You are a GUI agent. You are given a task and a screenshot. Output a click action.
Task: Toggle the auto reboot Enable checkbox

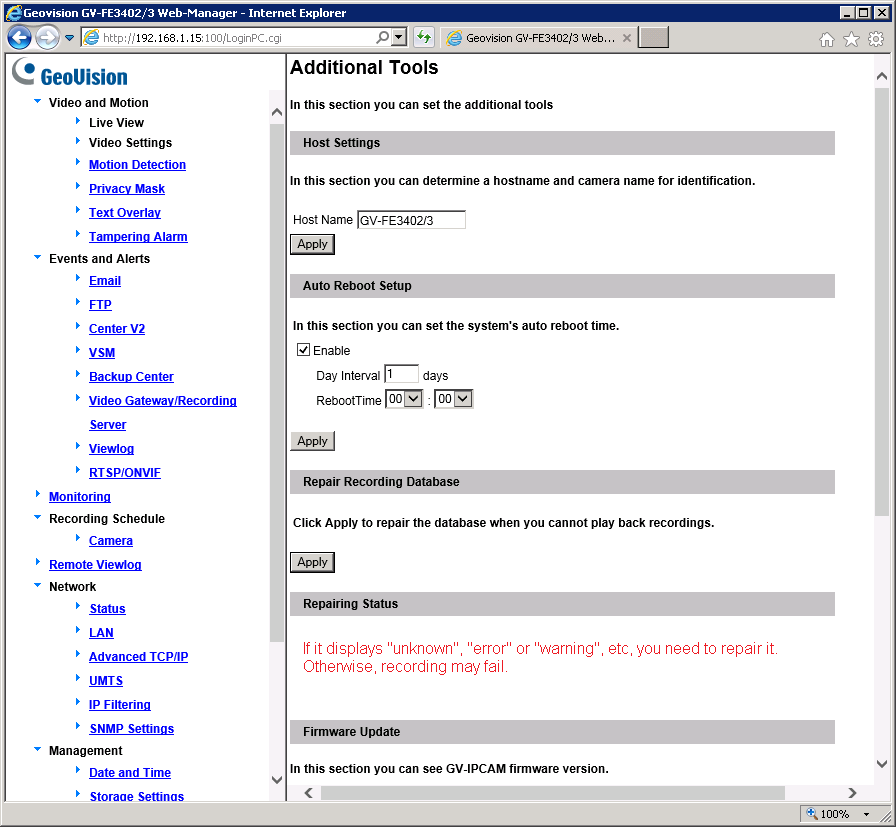[x=303, y=350]
